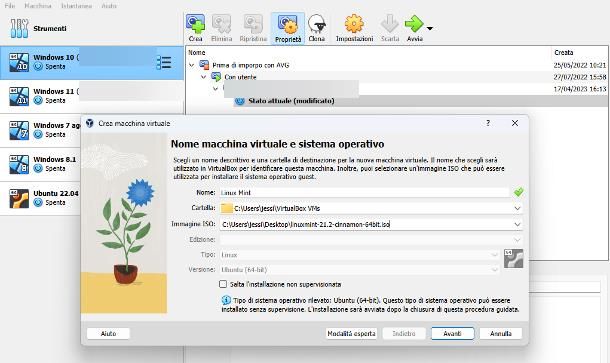Click the question mark help icon in dialog

pos(488,123)
